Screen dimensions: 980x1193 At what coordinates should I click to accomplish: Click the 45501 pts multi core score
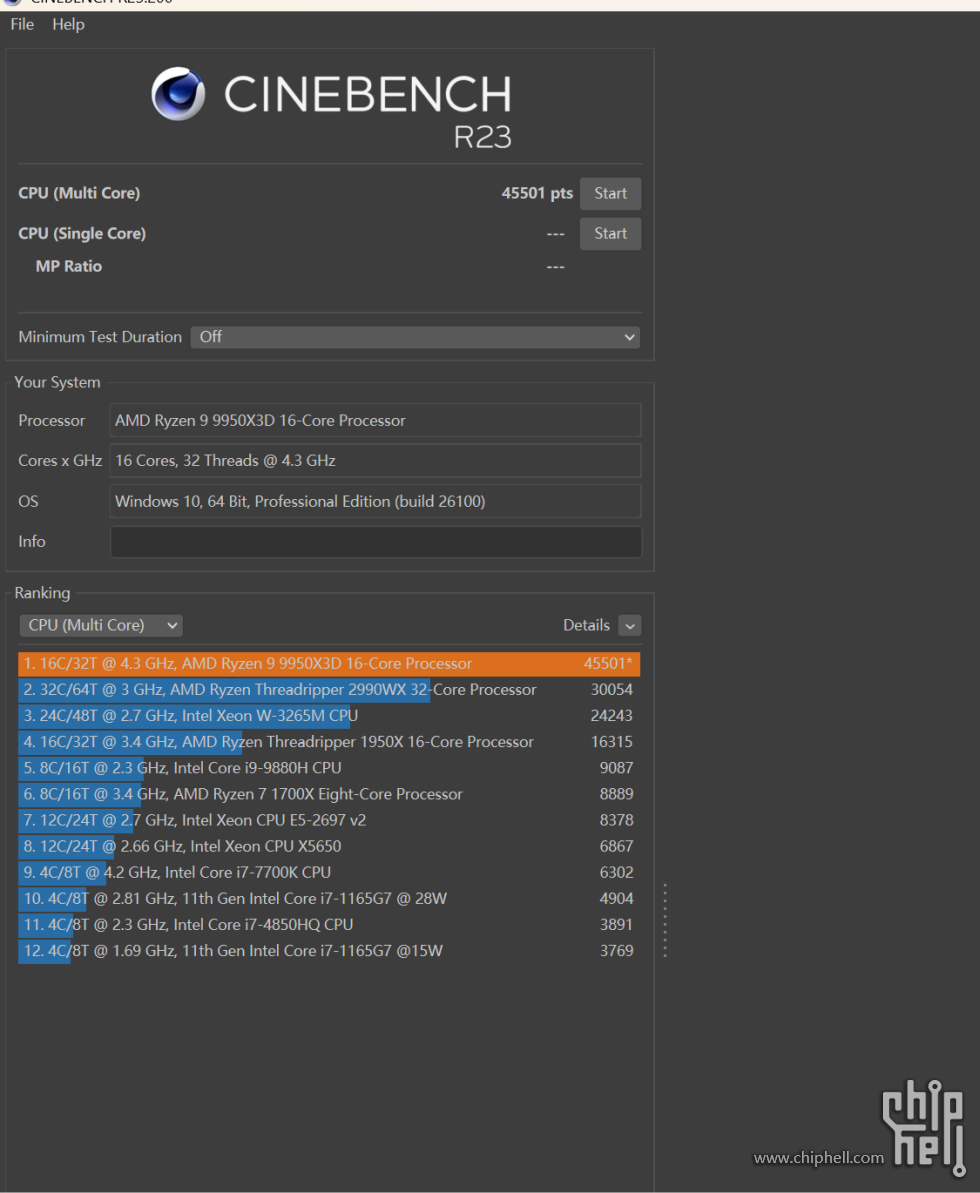click(537, 193)
